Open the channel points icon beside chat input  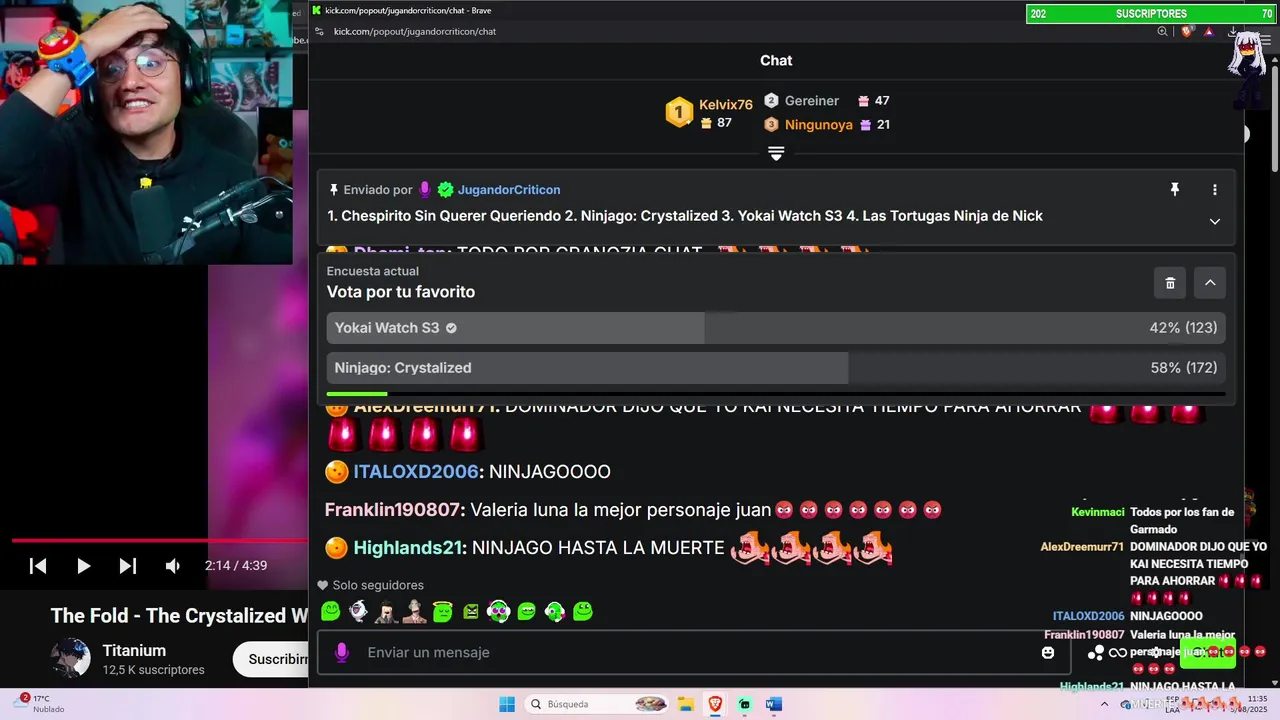(1095, 652)
